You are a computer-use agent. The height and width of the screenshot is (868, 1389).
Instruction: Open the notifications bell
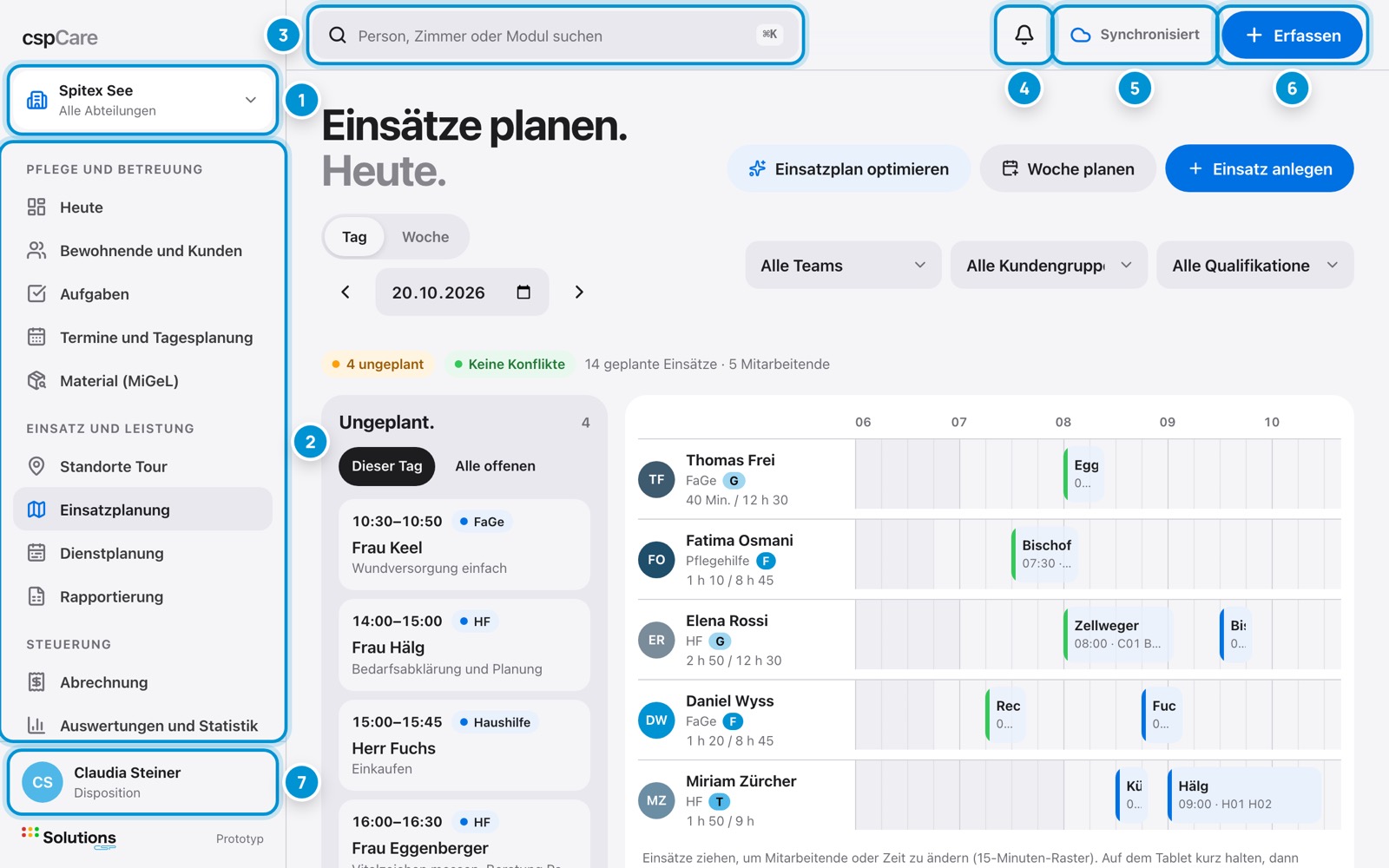(x=1024, y=35)
